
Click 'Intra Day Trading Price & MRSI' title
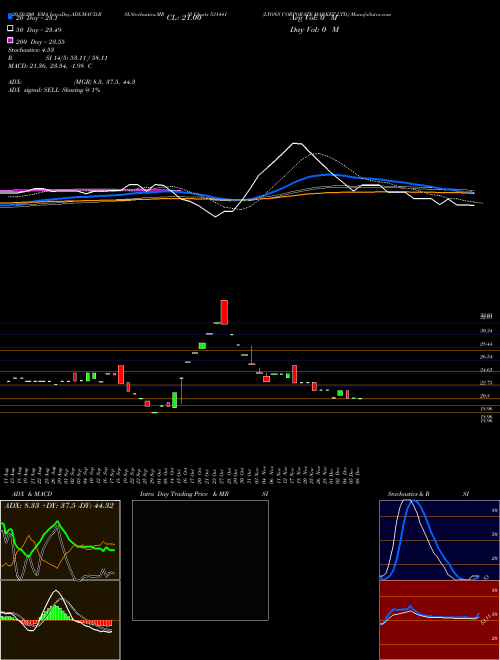(204, 494)
